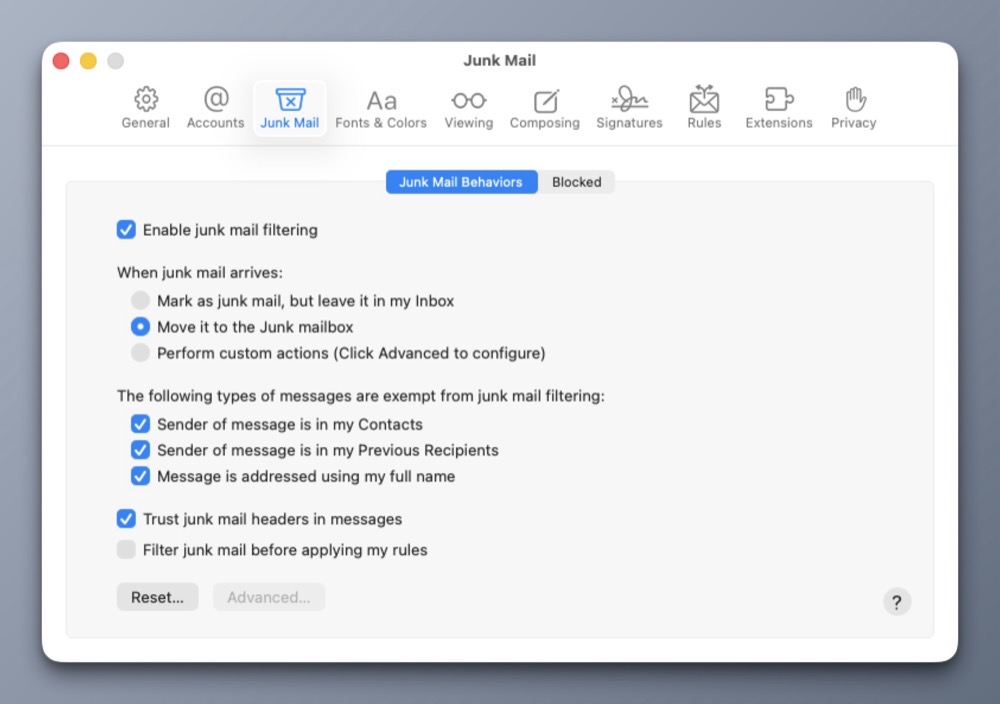Close the Junk Mail window

click(x=61, y=61)
